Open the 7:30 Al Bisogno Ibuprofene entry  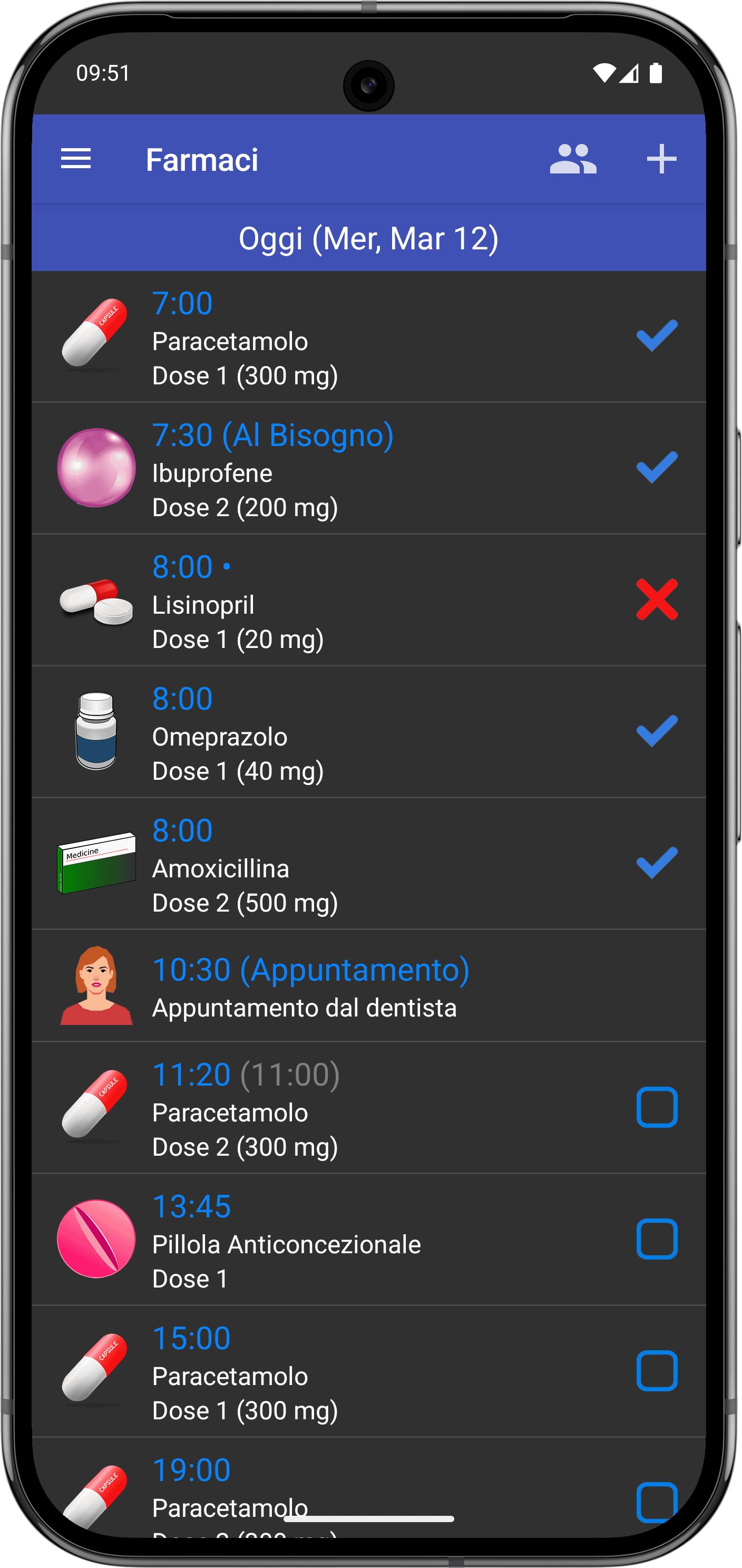368,468
